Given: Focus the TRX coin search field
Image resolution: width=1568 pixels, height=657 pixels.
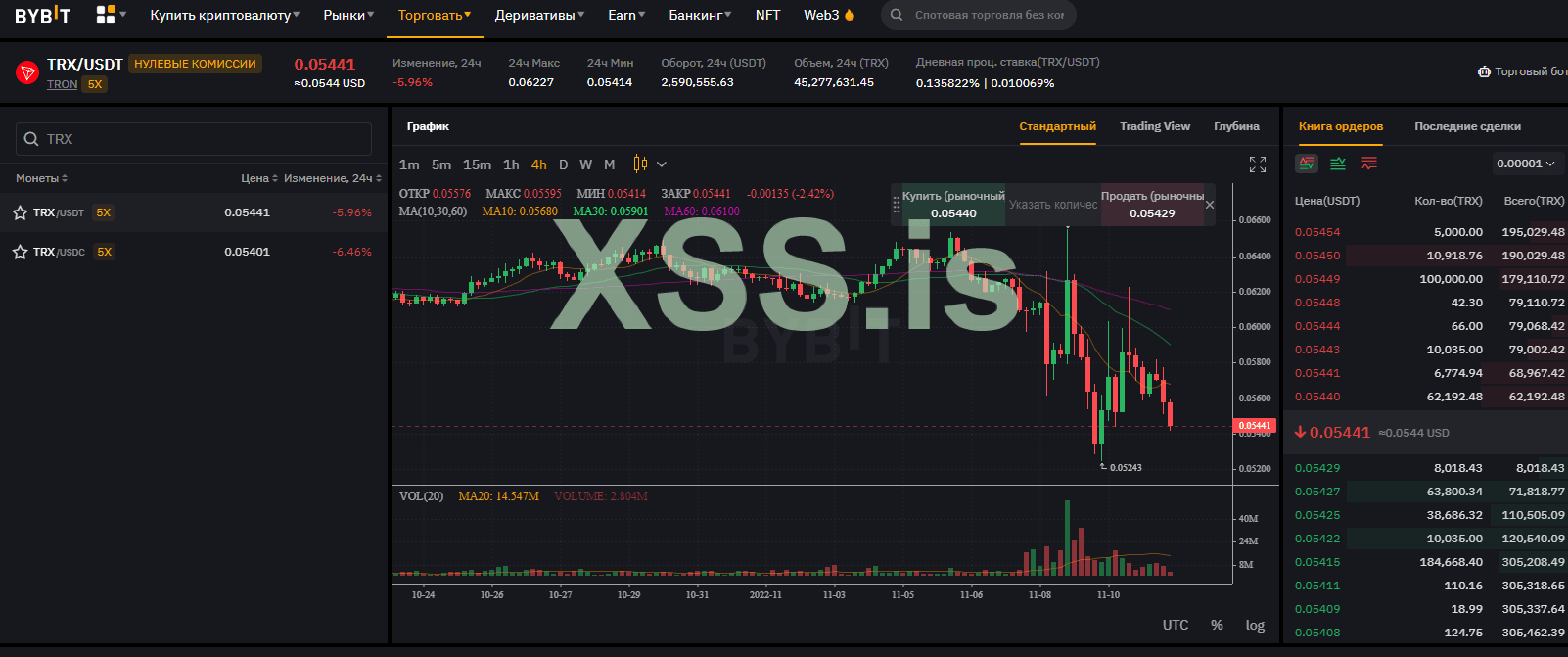Looking at the screenshot, I should (x=194, y=139).
